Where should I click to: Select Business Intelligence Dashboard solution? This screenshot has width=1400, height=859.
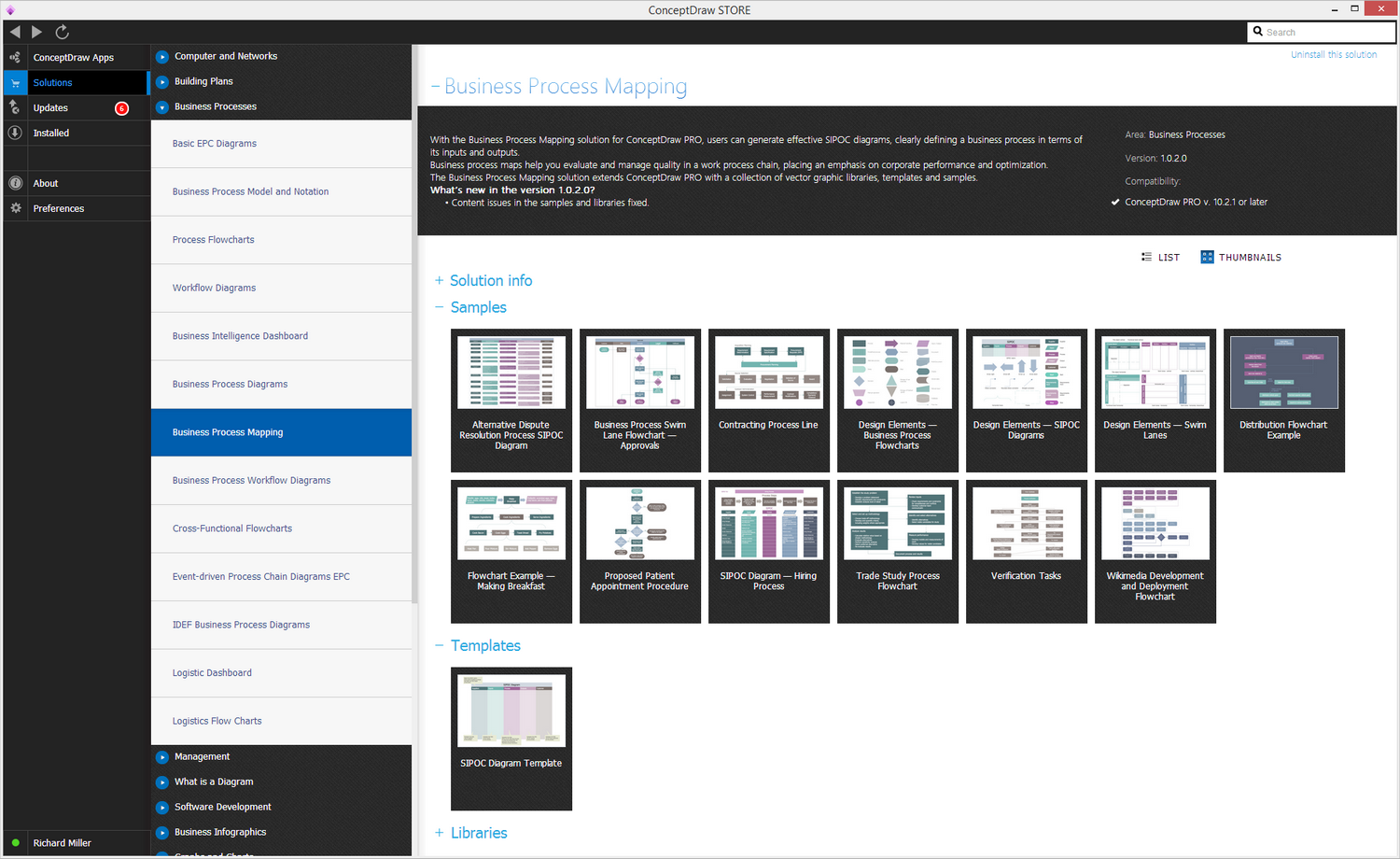coord(281,336)
